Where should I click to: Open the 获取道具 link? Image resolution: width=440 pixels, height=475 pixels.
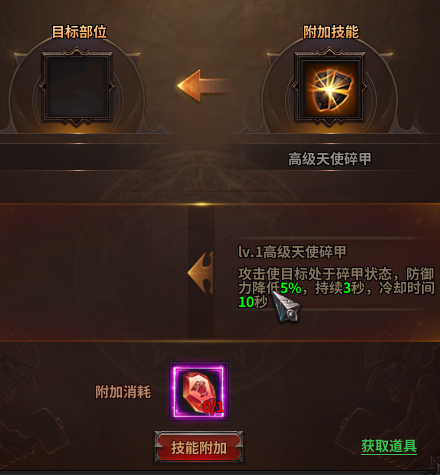389,446
